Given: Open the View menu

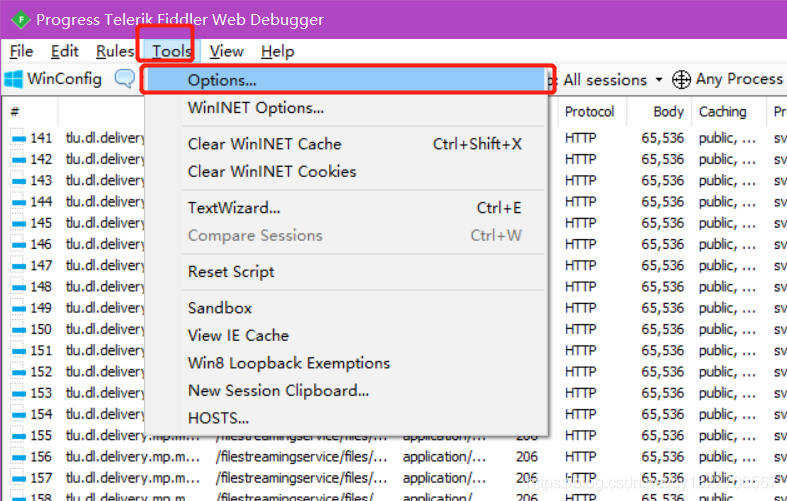Looking at the screenshot, I should [x=226, y=51].
